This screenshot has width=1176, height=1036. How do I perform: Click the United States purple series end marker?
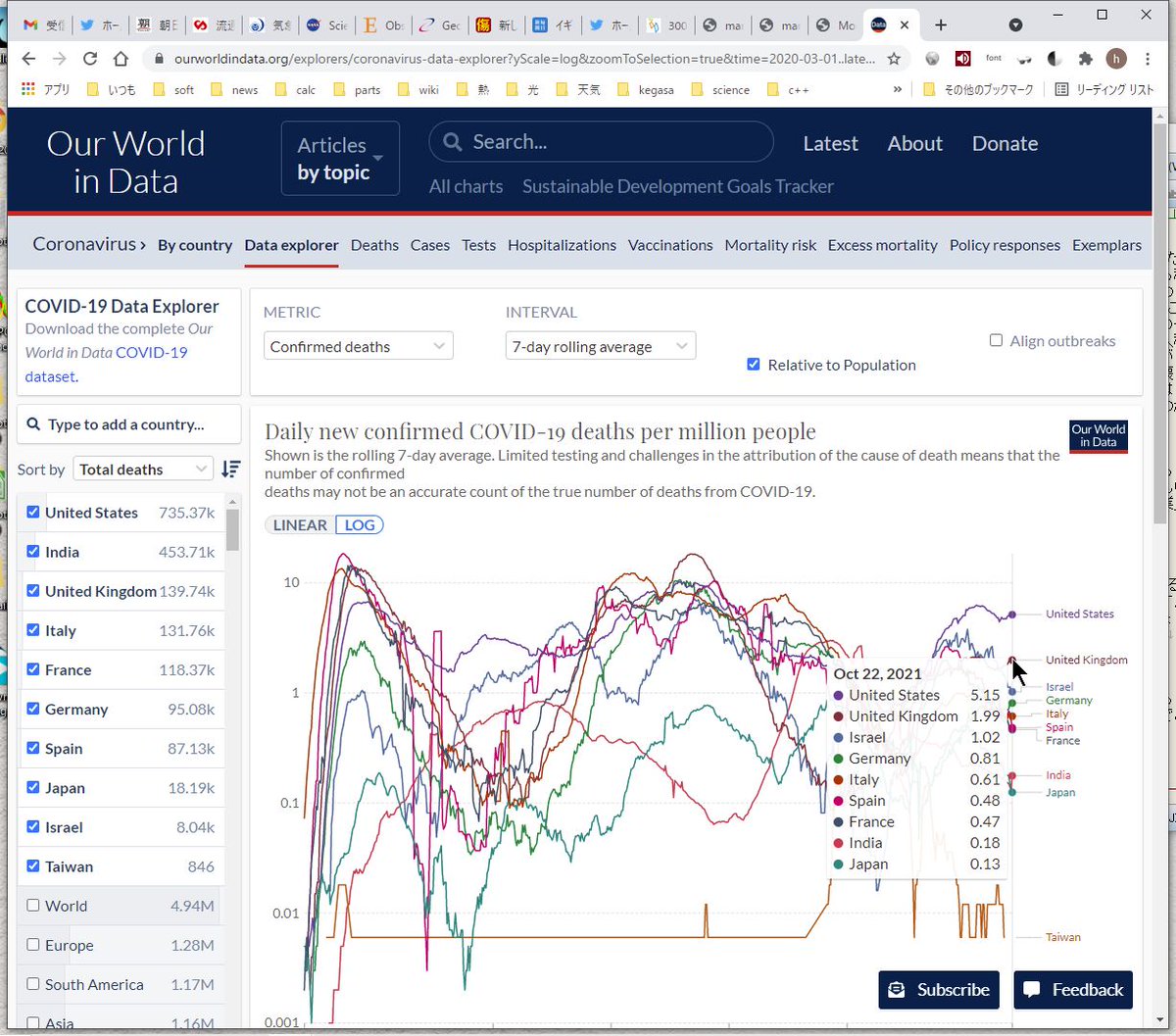(1012, 615)
